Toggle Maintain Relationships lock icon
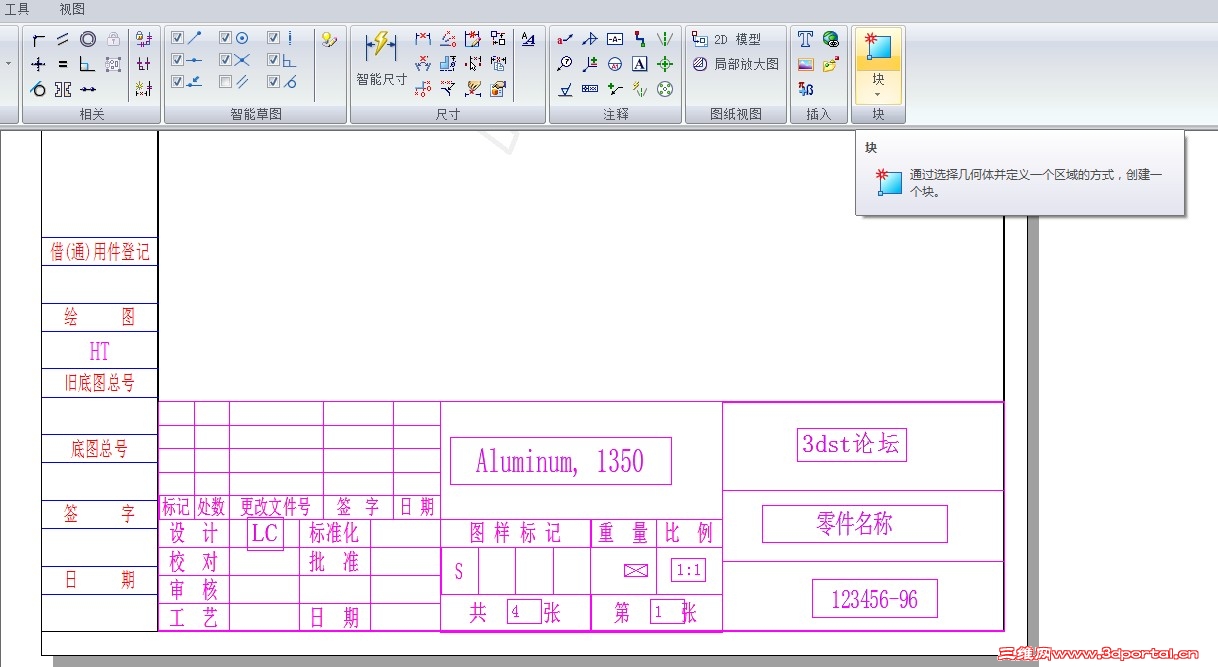Image resolution: width=1218 pixels, height=667 pixels. point(143,40)
